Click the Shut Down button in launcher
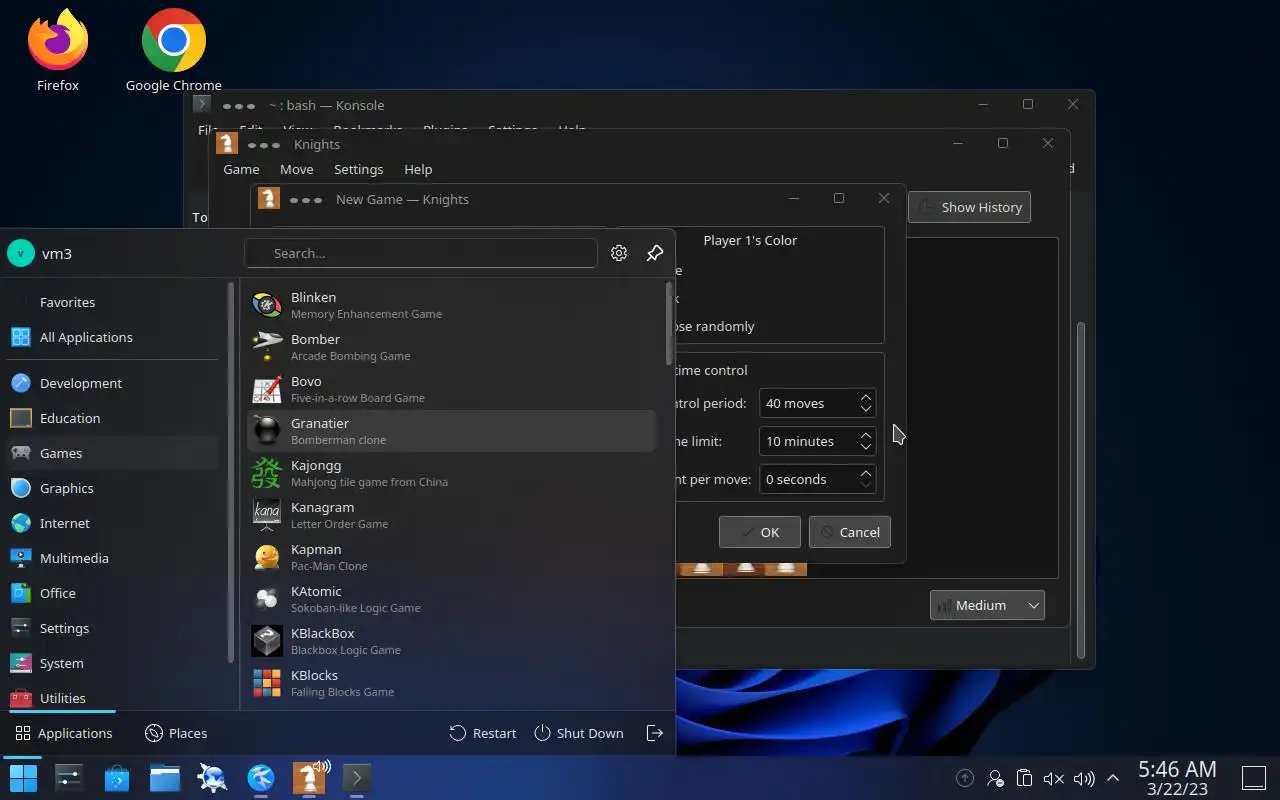1280x800 pixels. 579,733
